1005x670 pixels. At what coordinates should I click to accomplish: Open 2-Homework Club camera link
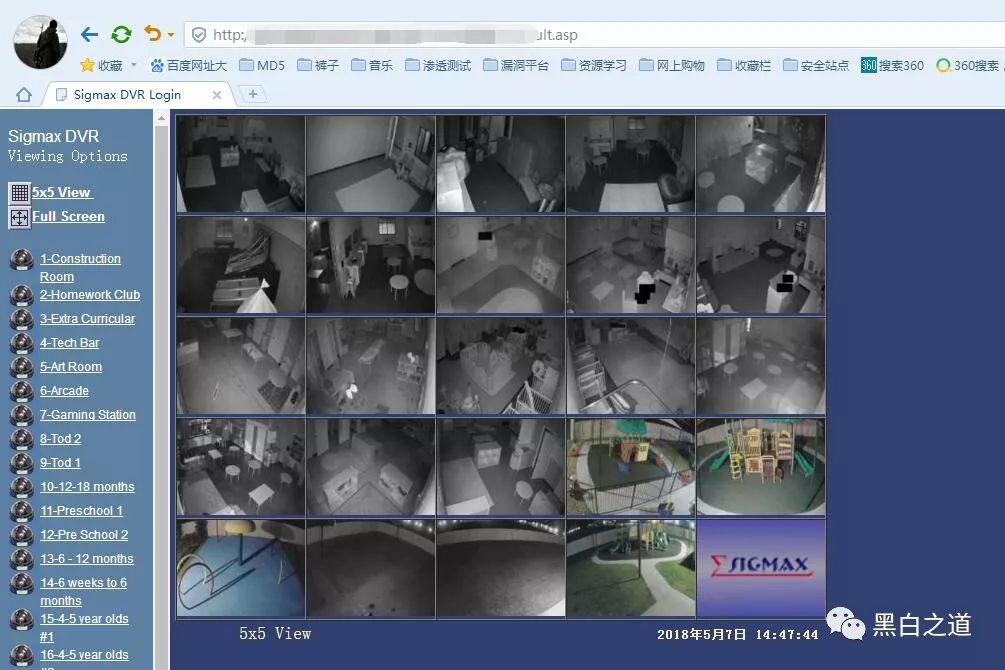[x=90, y=295]
